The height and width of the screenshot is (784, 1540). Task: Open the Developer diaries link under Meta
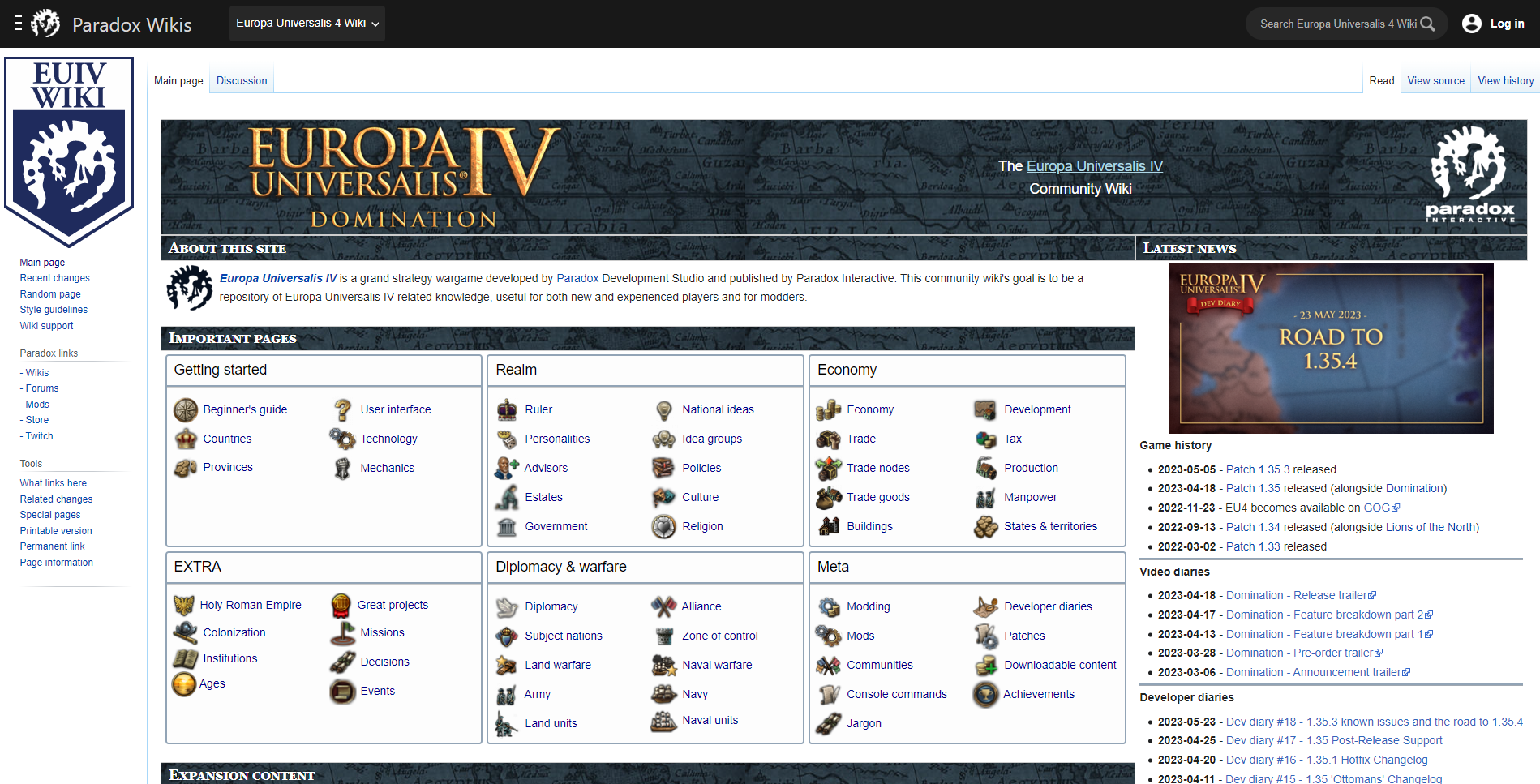[1048, 606]
